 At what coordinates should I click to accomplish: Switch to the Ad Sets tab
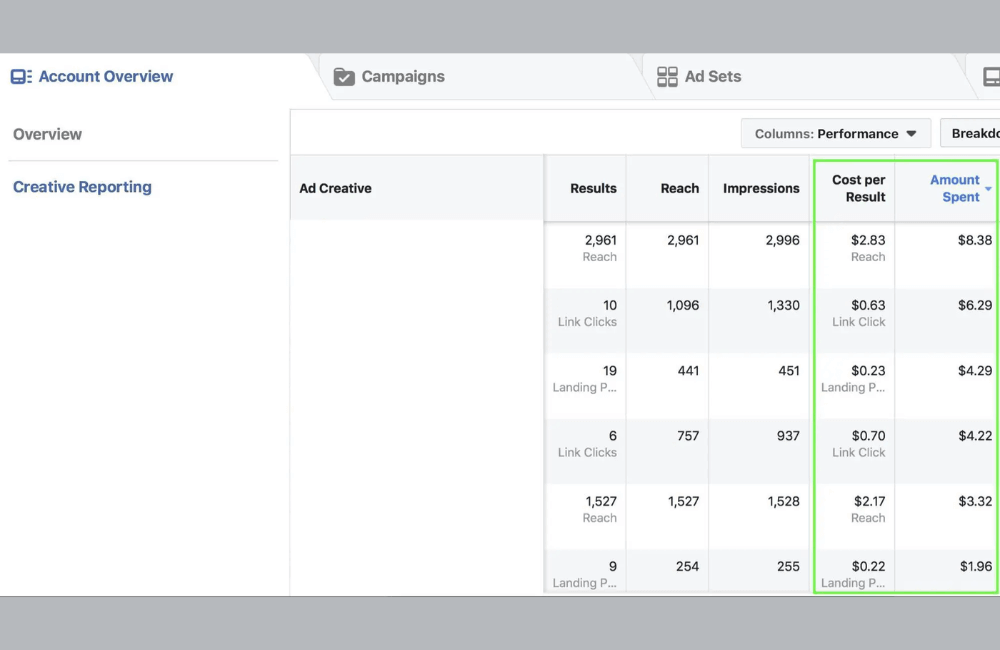tap(715, 76)
